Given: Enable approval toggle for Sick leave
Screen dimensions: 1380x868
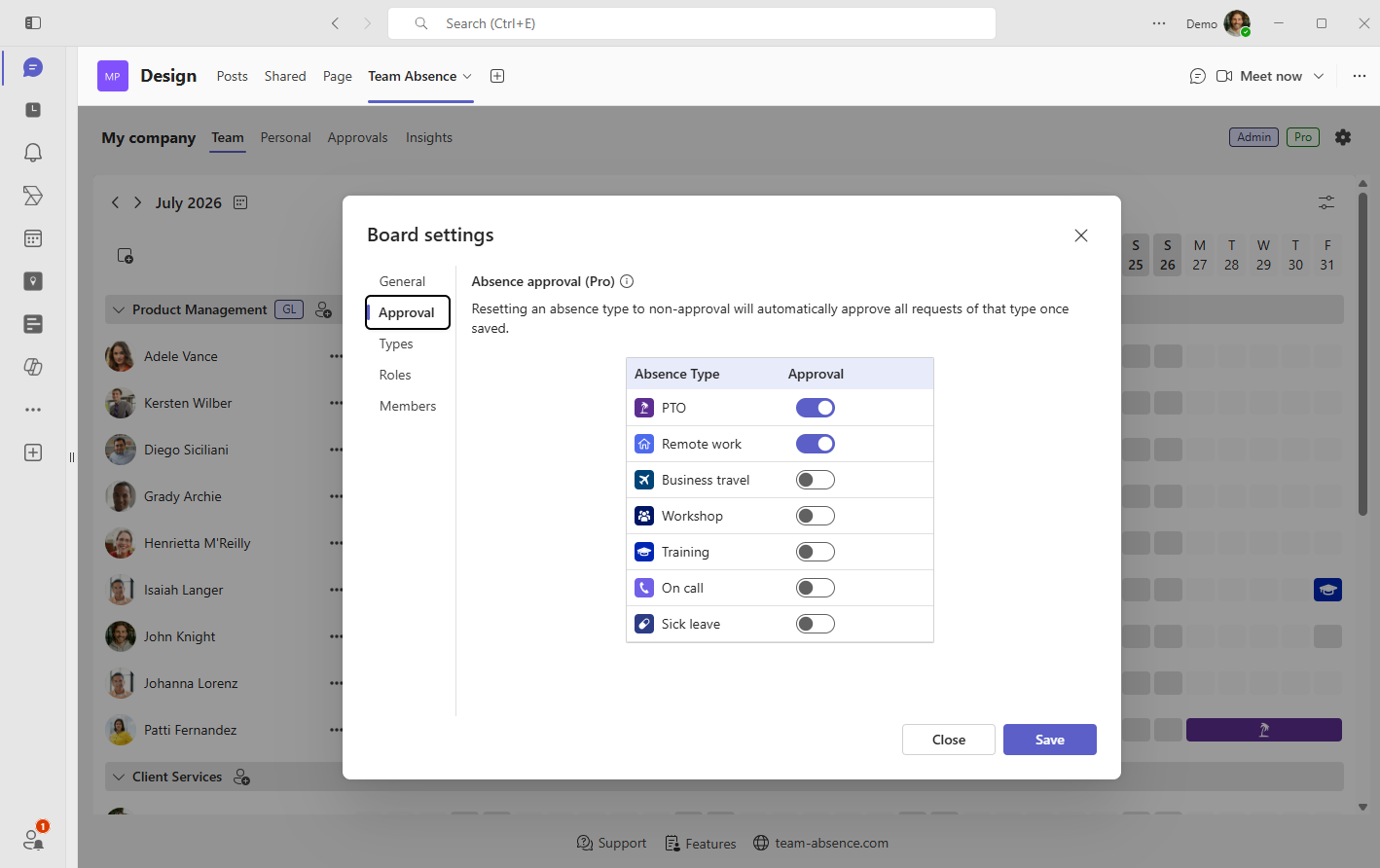Looking at the screenshot, I should (816, 624).
